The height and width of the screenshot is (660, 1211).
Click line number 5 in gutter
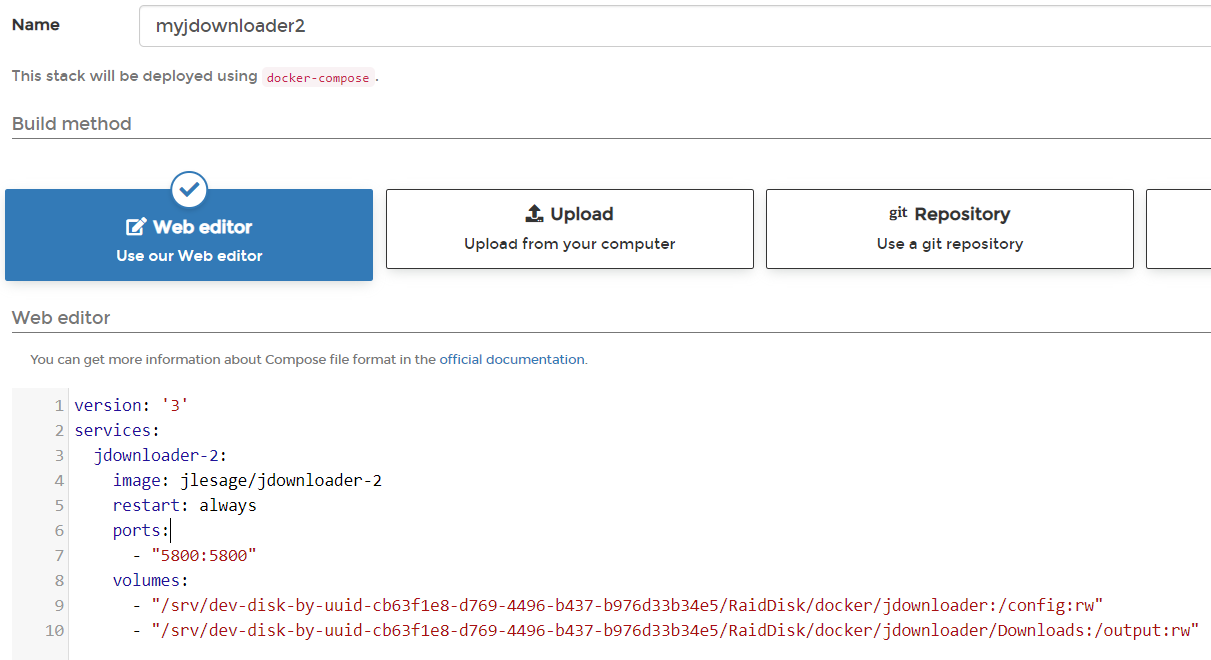(60, 505)
